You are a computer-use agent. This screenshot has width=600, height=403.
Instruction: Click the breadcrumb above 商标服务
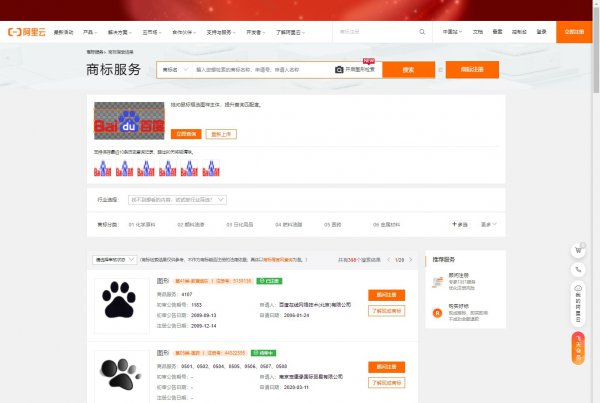(110, 52)
